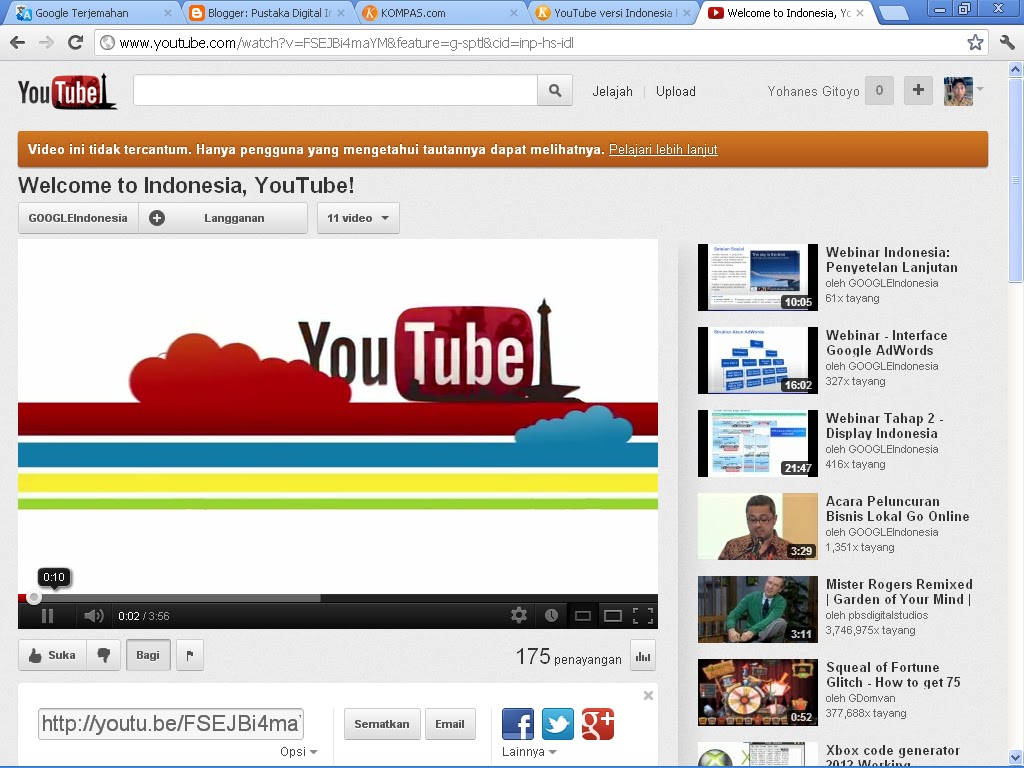Image resolution: width=1024 pixels, height=768 pixels.
Task: Open Mister Rogers Remixed video title
Action: coord(899,592)
